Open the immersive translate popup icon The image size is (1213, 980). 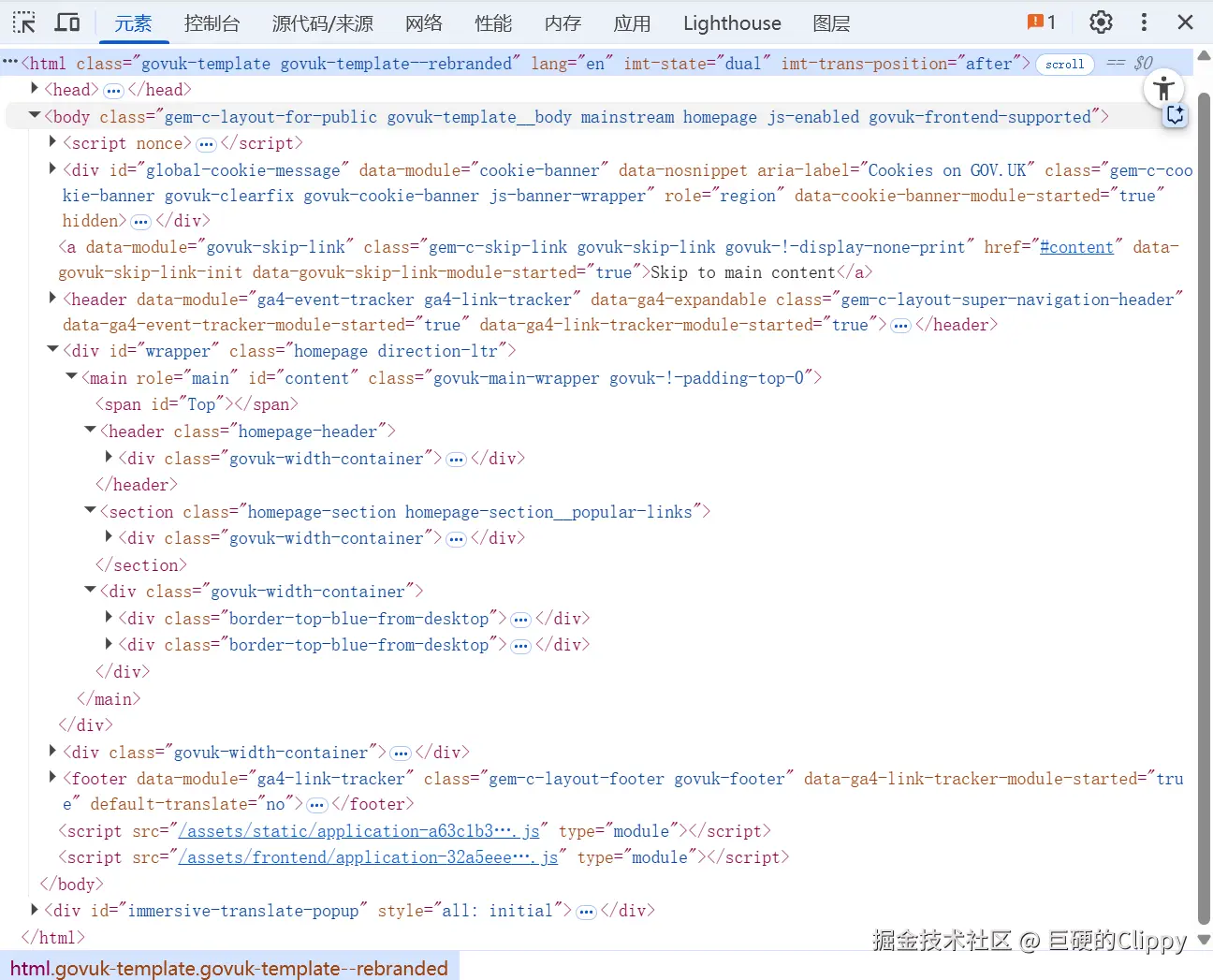(1176, 114)
